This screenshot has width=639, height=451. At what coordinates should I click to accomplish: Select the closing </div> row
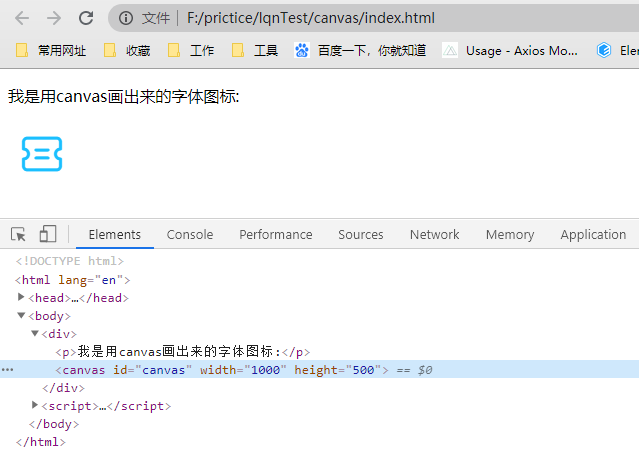(x=64, y=388)
